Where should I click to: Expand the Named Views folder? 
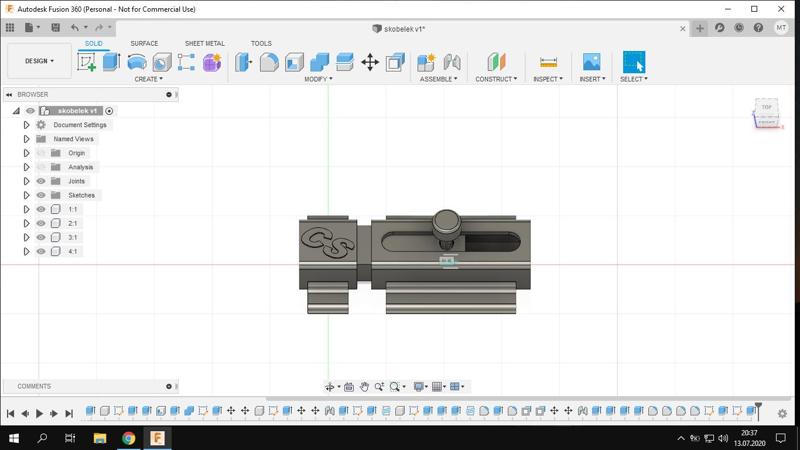(x=27, y=139)
